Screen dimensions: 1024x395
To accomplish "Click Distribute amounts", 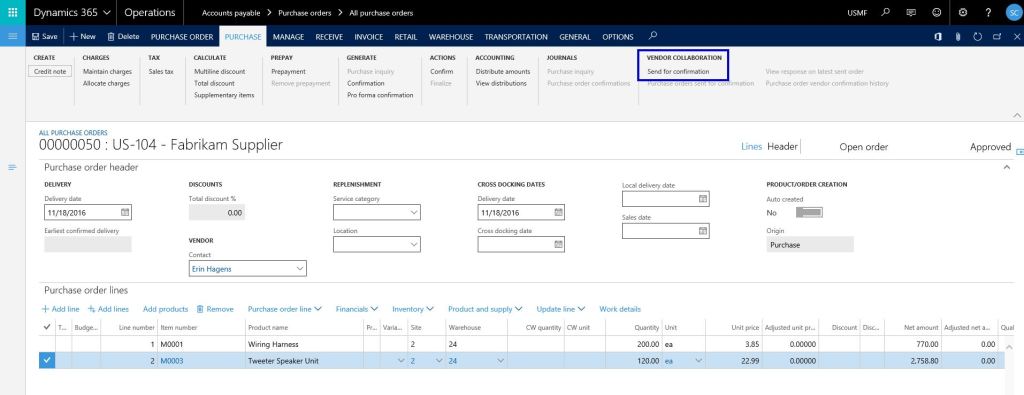I will pyautogui.click(x=503, y=72).
